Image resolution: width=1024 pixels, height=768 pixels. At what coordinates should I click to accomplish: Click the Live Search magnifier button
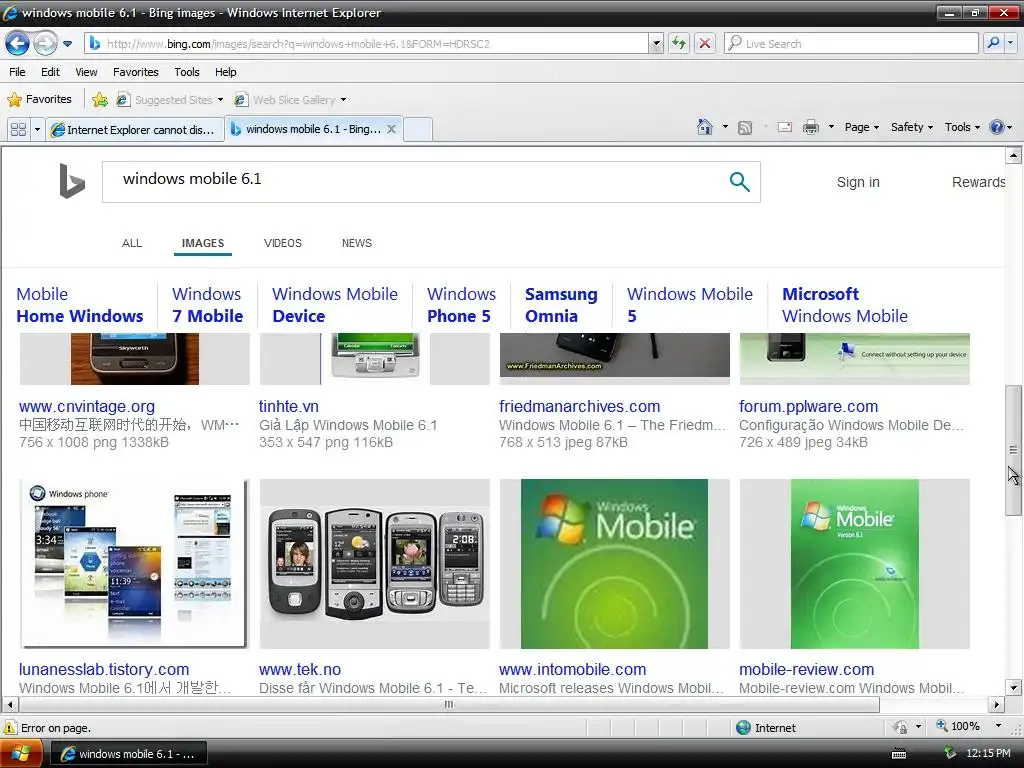[x=993, y=44]
